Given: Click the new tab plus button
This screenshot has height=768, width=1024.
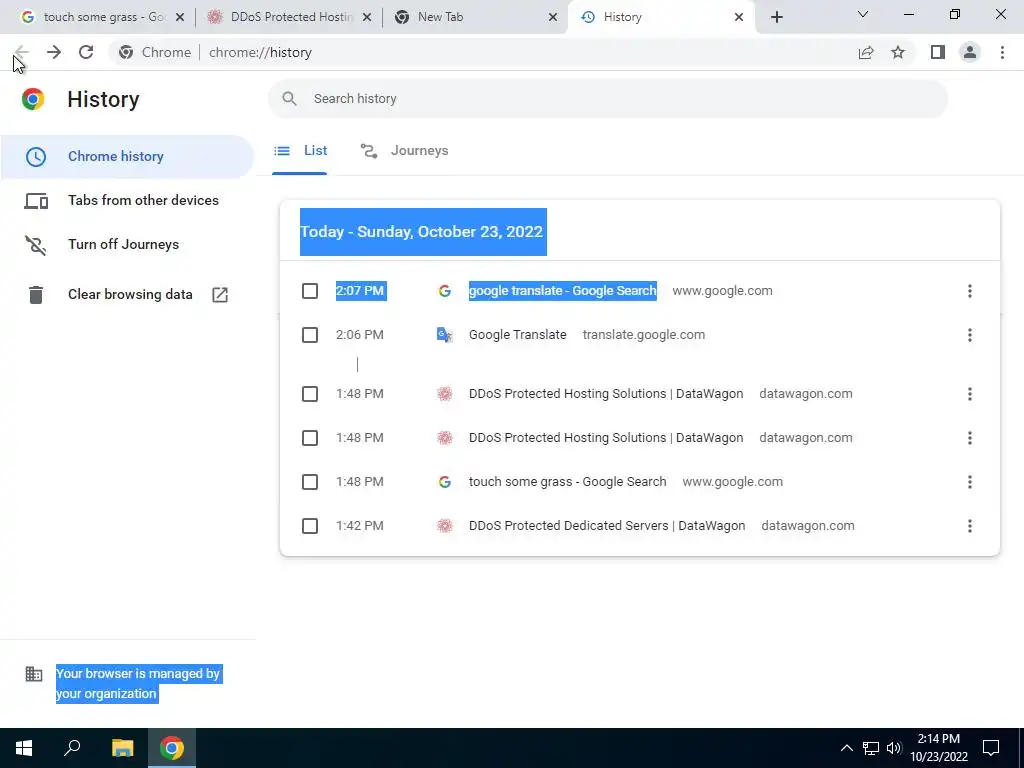Looking at the screenshot, I should [x=776, y=17].
